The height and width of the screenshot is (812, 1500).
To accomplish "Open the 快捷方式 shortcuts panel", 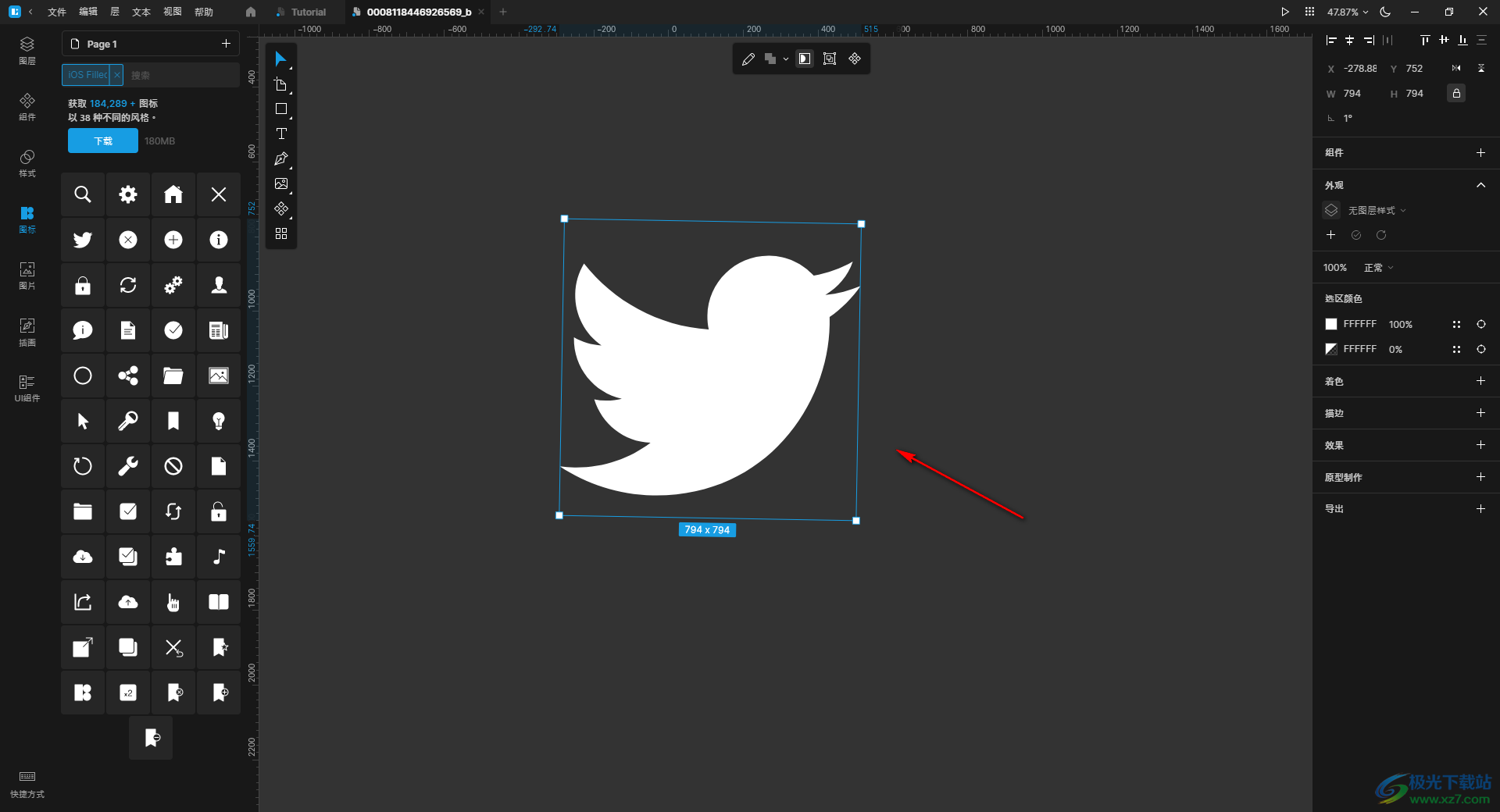I will point(27,784).
